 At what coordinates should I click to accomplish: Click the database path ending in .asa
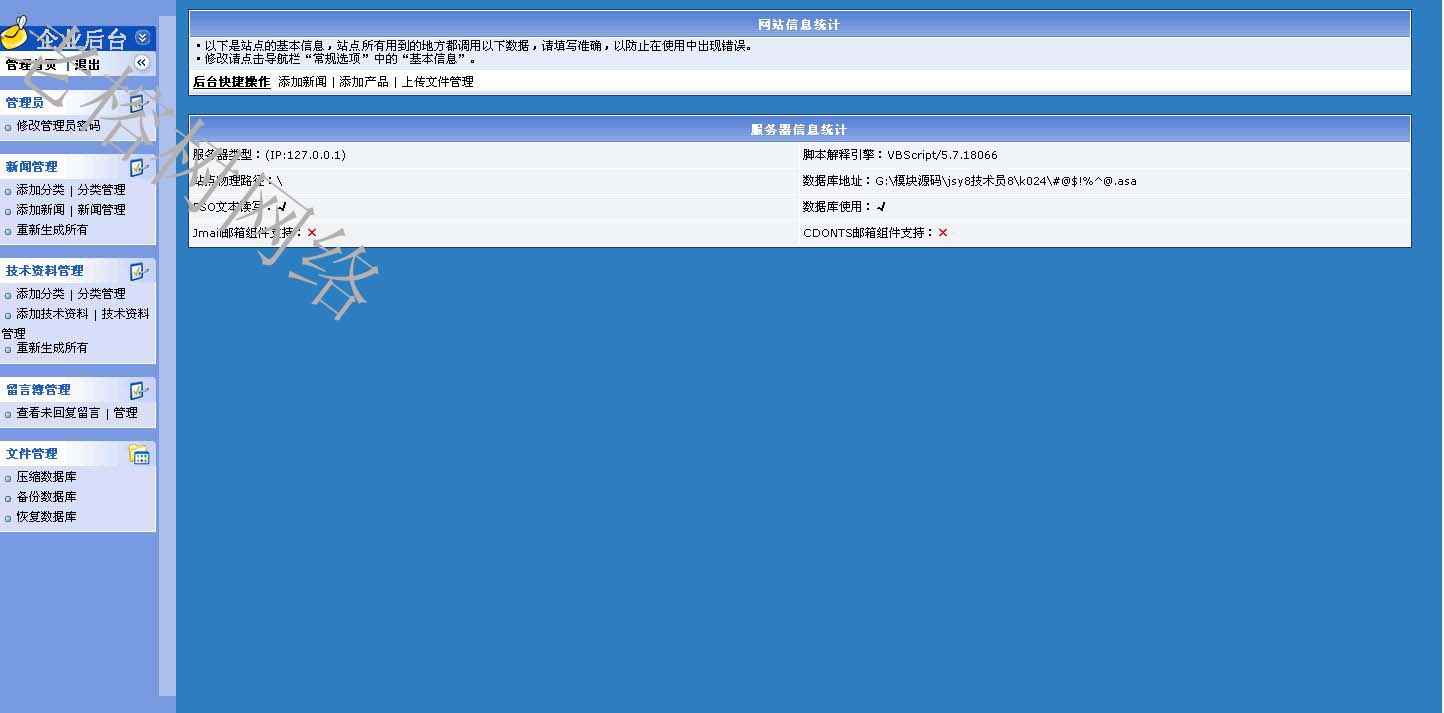click(1006, 181)
